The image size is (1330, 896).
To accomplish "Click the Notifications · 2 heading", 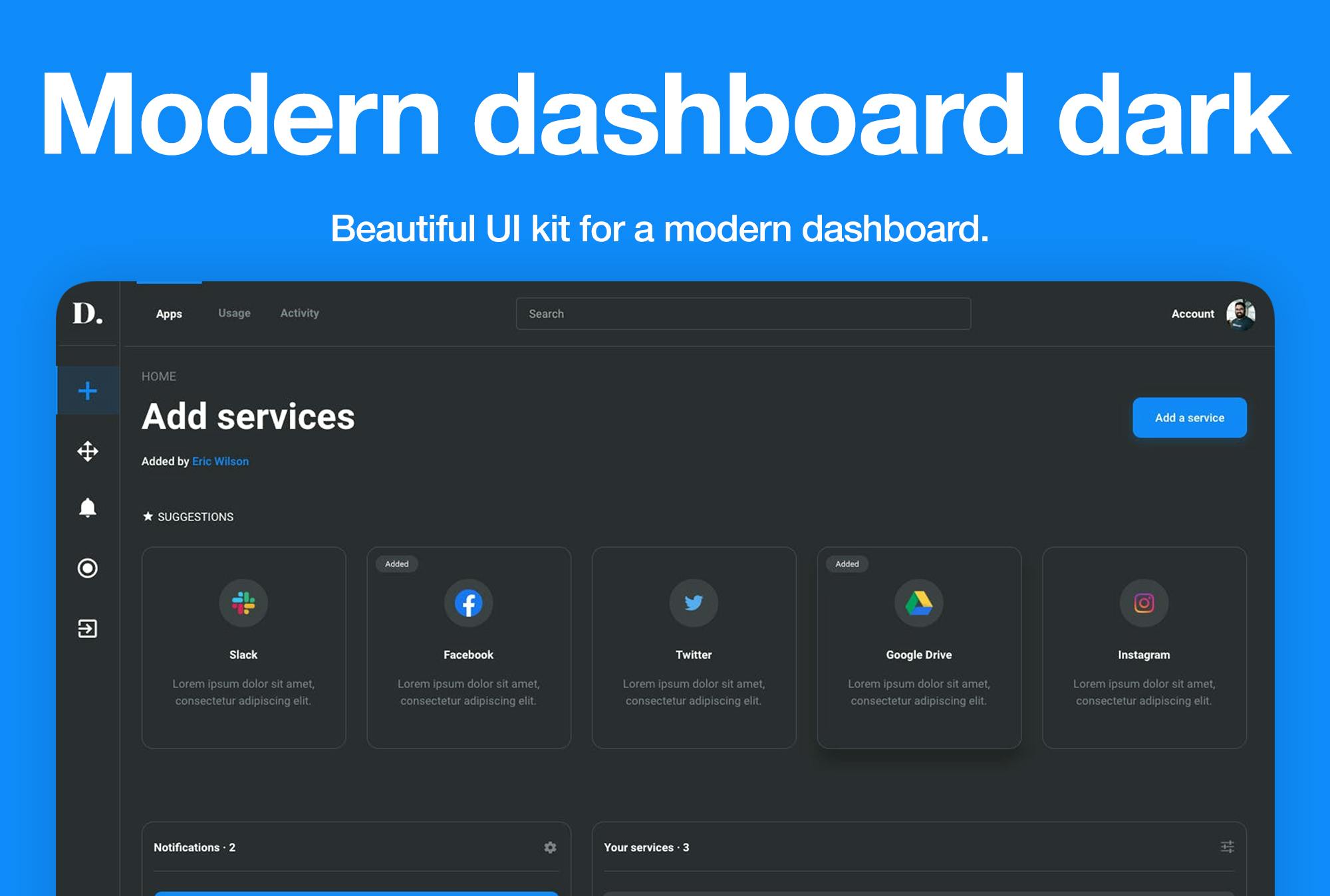I will pos(195,847).
